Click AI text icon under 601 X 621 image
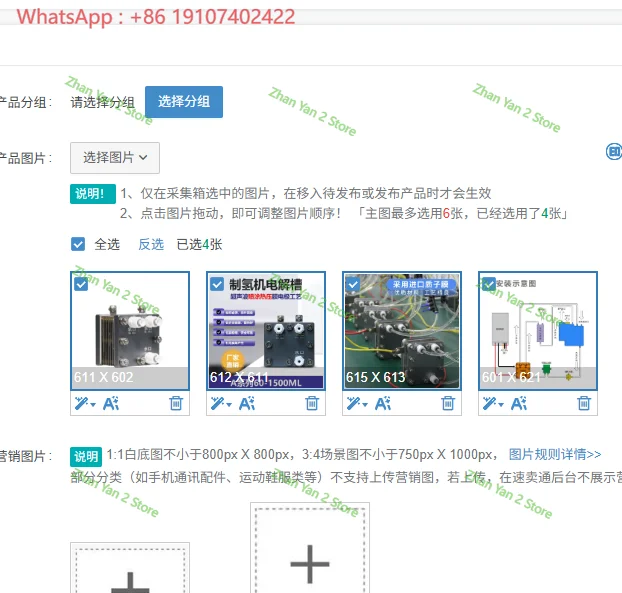 click(519, 404)
